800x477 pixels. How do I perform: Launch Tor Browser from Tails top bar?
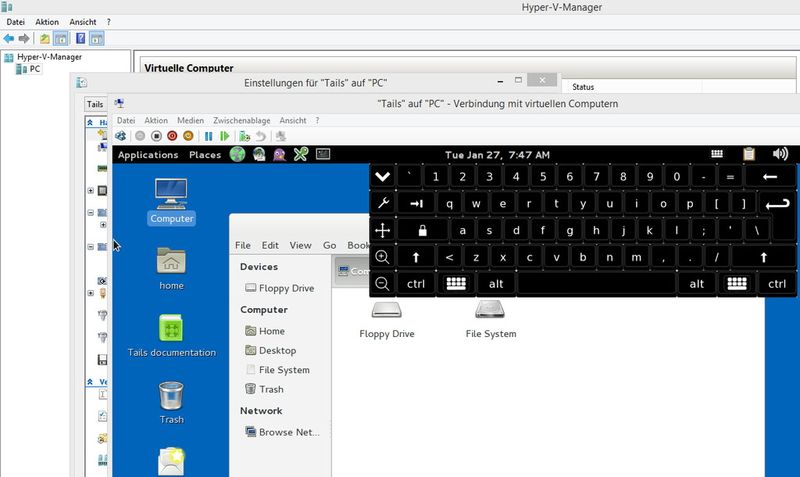tap(237, 154)
